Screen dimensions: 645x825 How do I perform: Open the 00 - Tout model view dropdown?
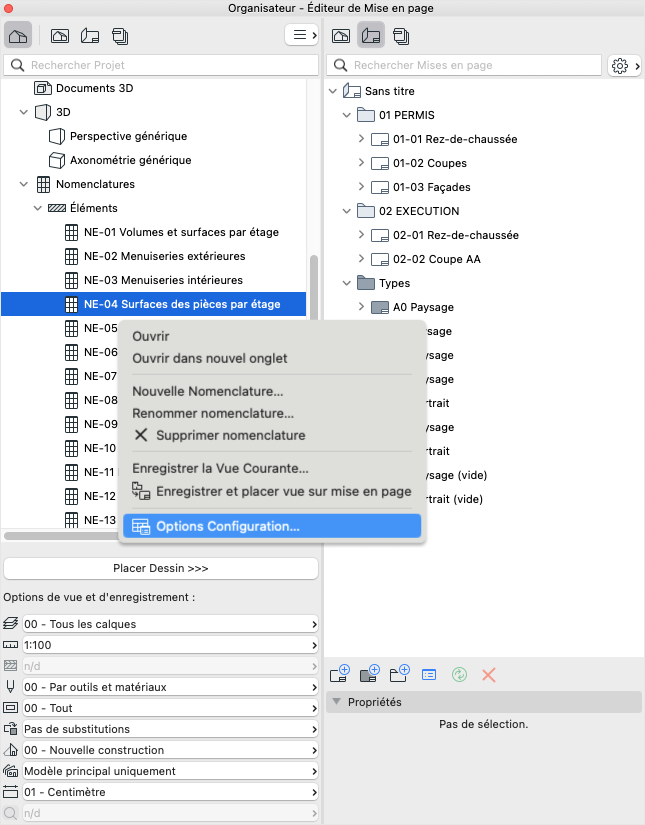(170, 708)
